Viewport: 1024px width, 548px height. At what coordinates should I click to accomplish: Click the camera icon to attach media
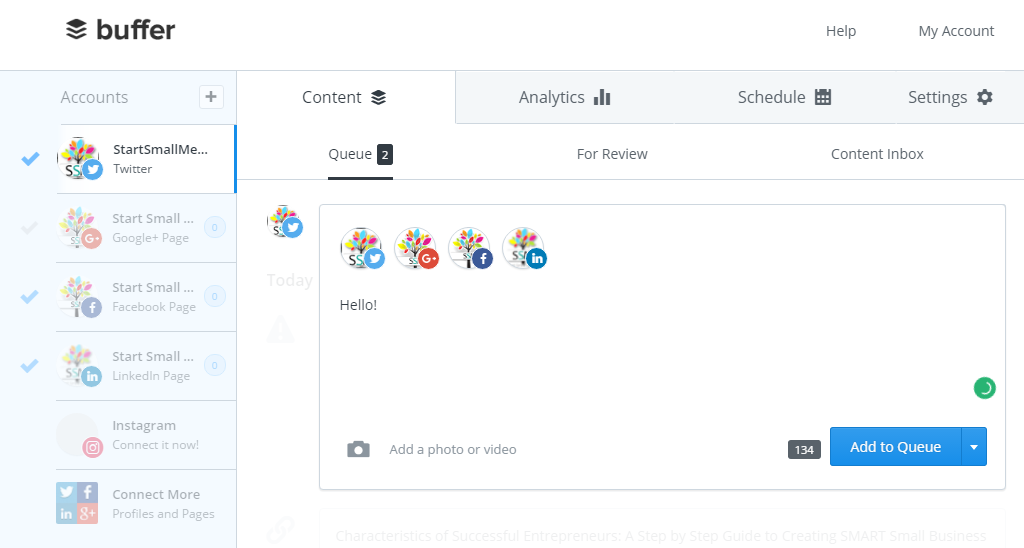click(x=358, y=449)
